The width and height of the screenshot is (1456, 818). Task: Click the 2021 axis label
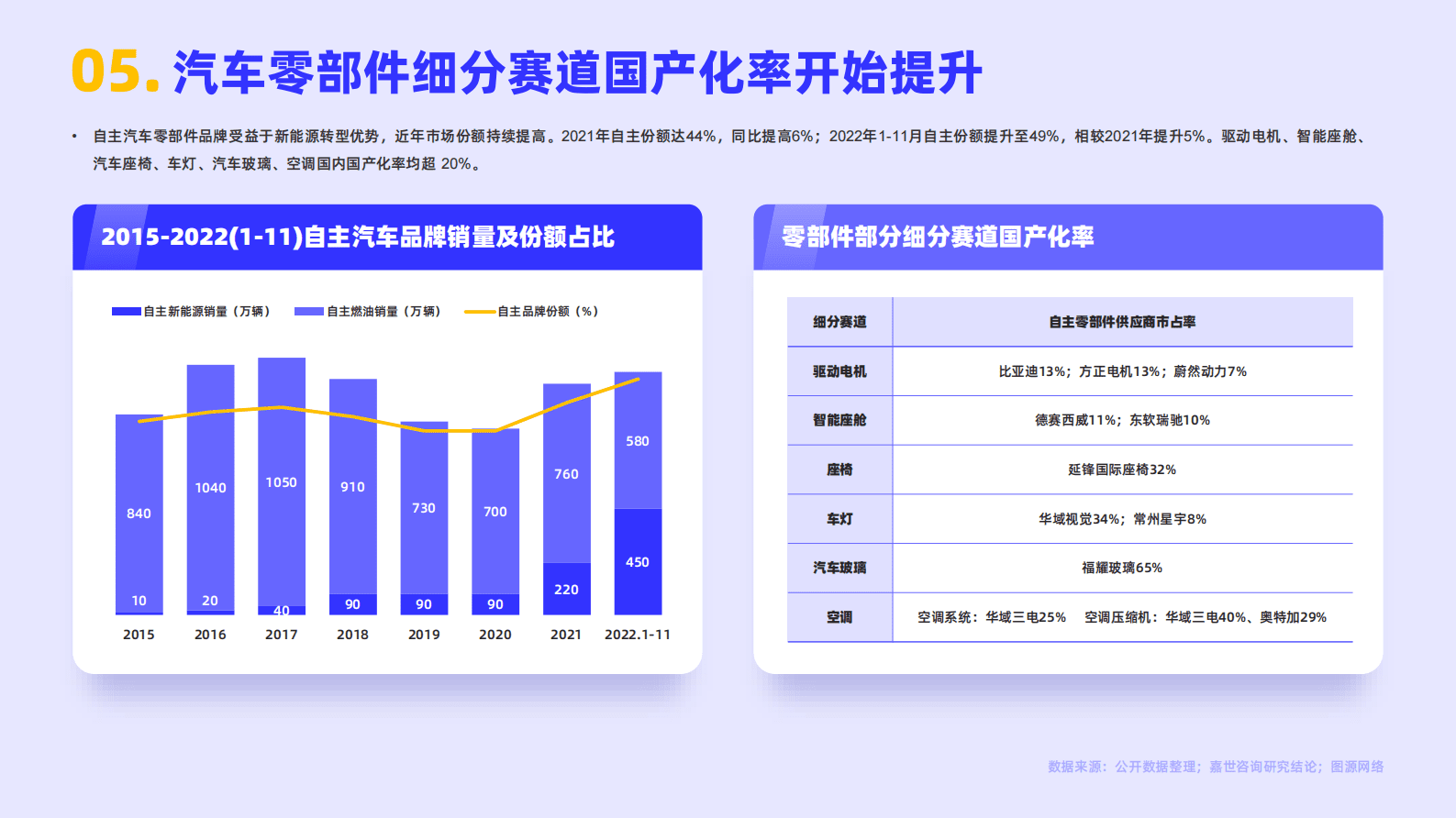point(566,635)
